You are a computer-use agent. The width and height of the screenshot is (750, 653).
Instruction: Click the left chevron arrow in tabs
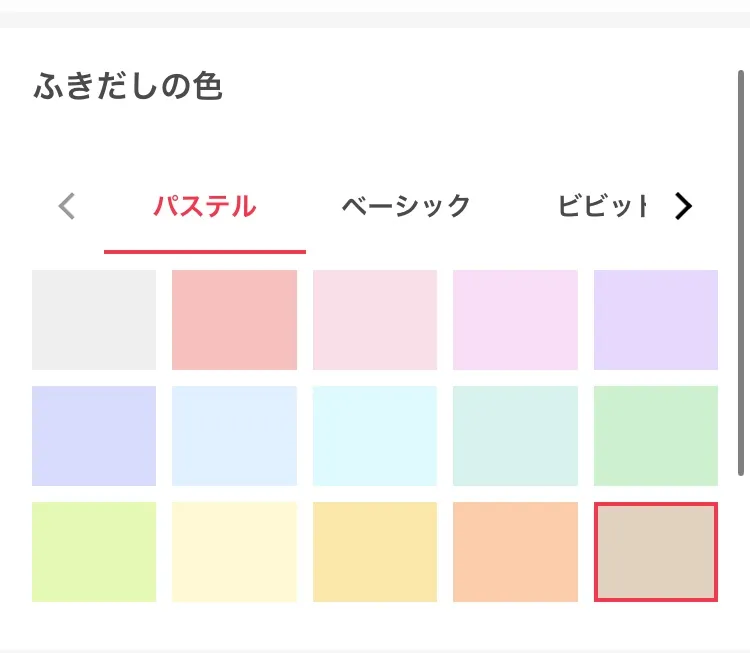click(67, 207)
